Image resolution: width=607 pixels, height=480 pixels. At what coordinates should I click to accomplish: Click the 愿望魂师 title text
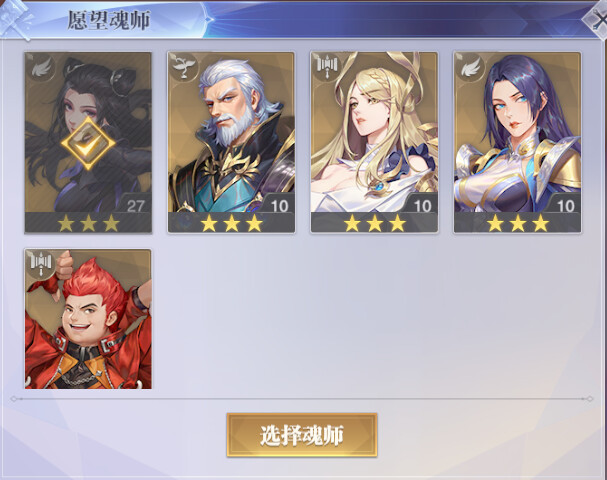109,20
